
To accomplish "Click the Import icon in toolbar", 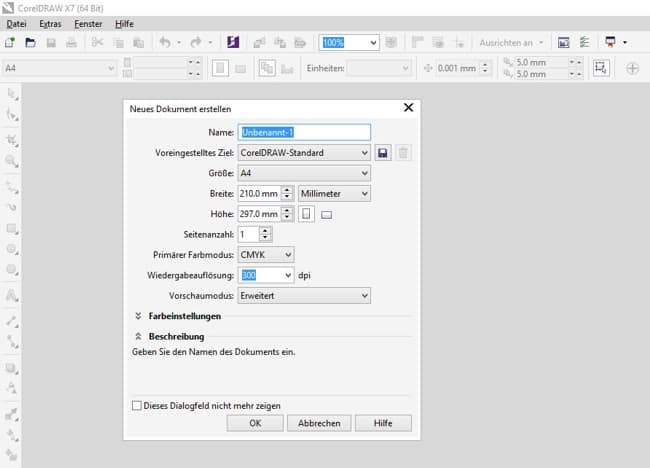I will [260, 42].
